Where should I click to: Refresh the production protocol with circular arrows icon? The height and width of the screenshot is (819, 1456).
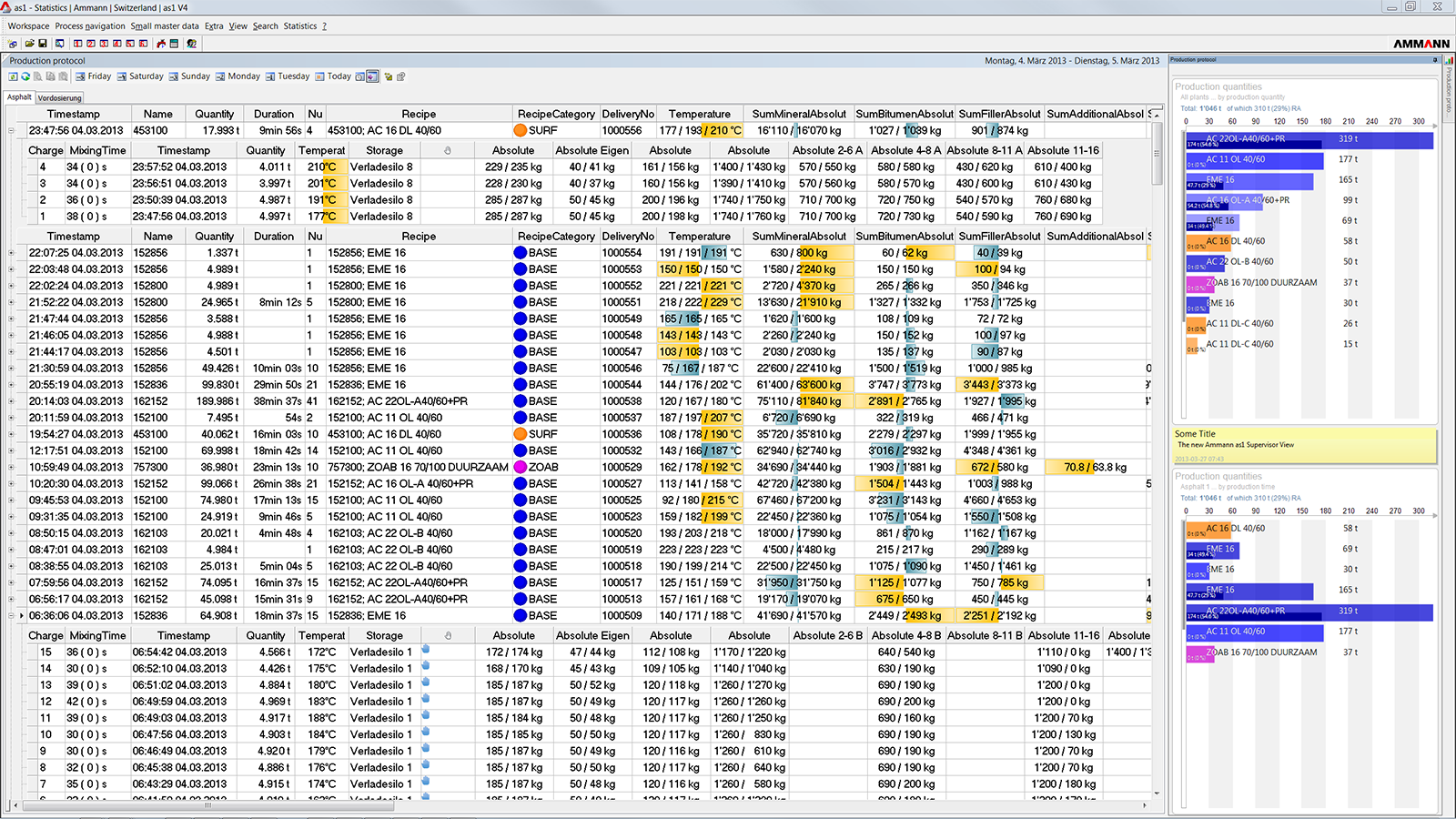(25, 76)
